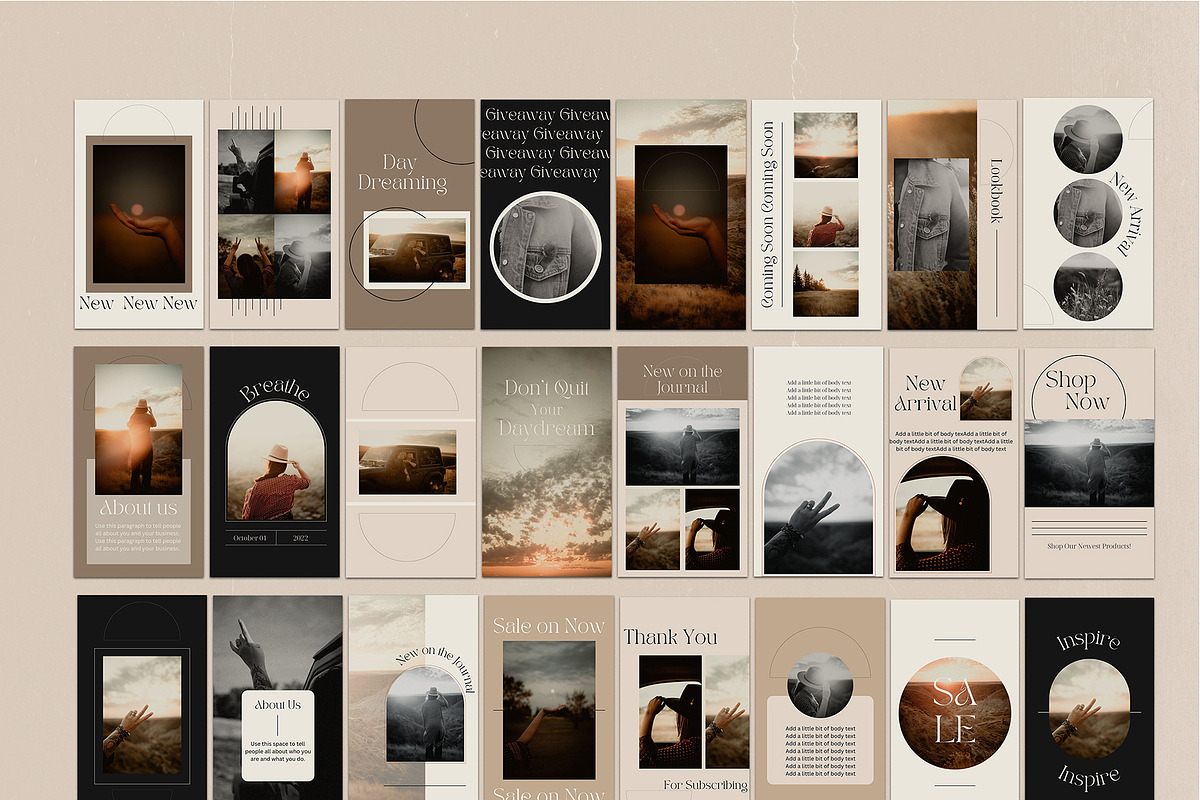1200x800 pixels.
Task: Click 'Use this space to tell people' paragraph
Action: click(x=278, y=753)
